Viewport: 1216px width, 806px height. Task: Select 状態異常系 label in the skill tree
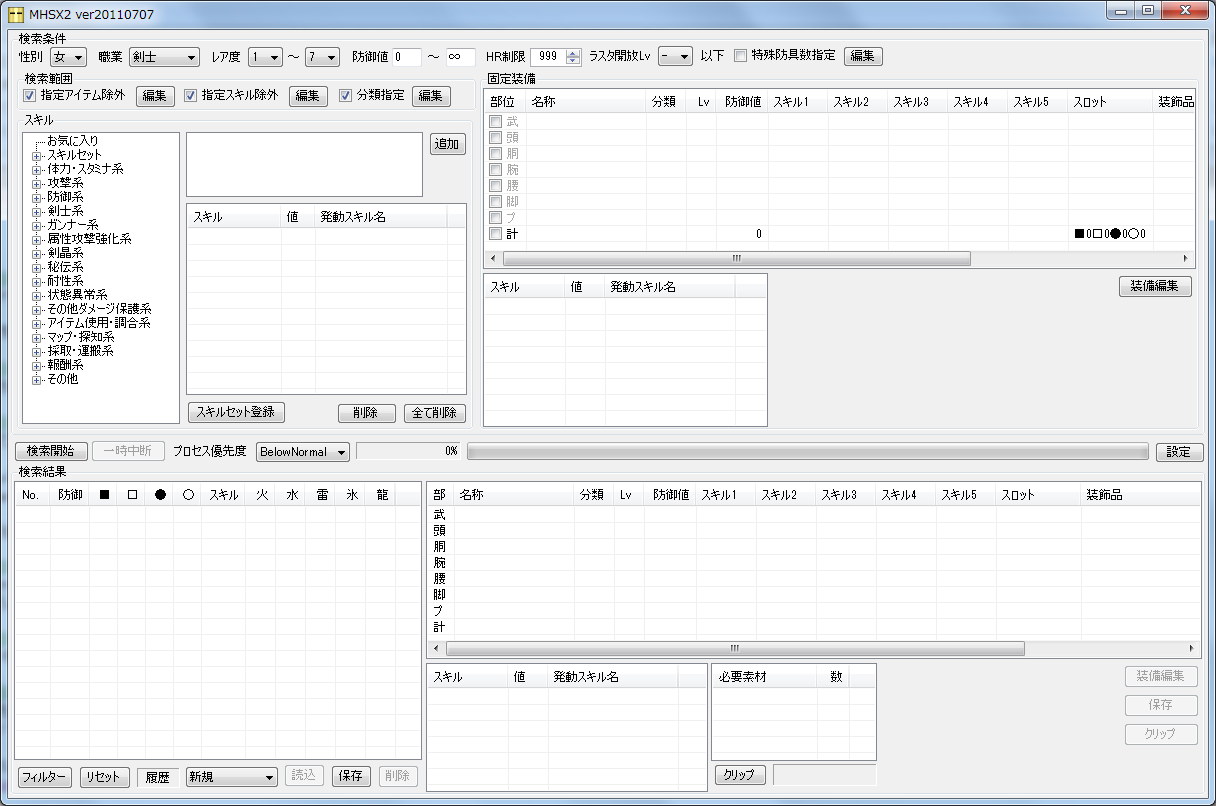[77, 295]
